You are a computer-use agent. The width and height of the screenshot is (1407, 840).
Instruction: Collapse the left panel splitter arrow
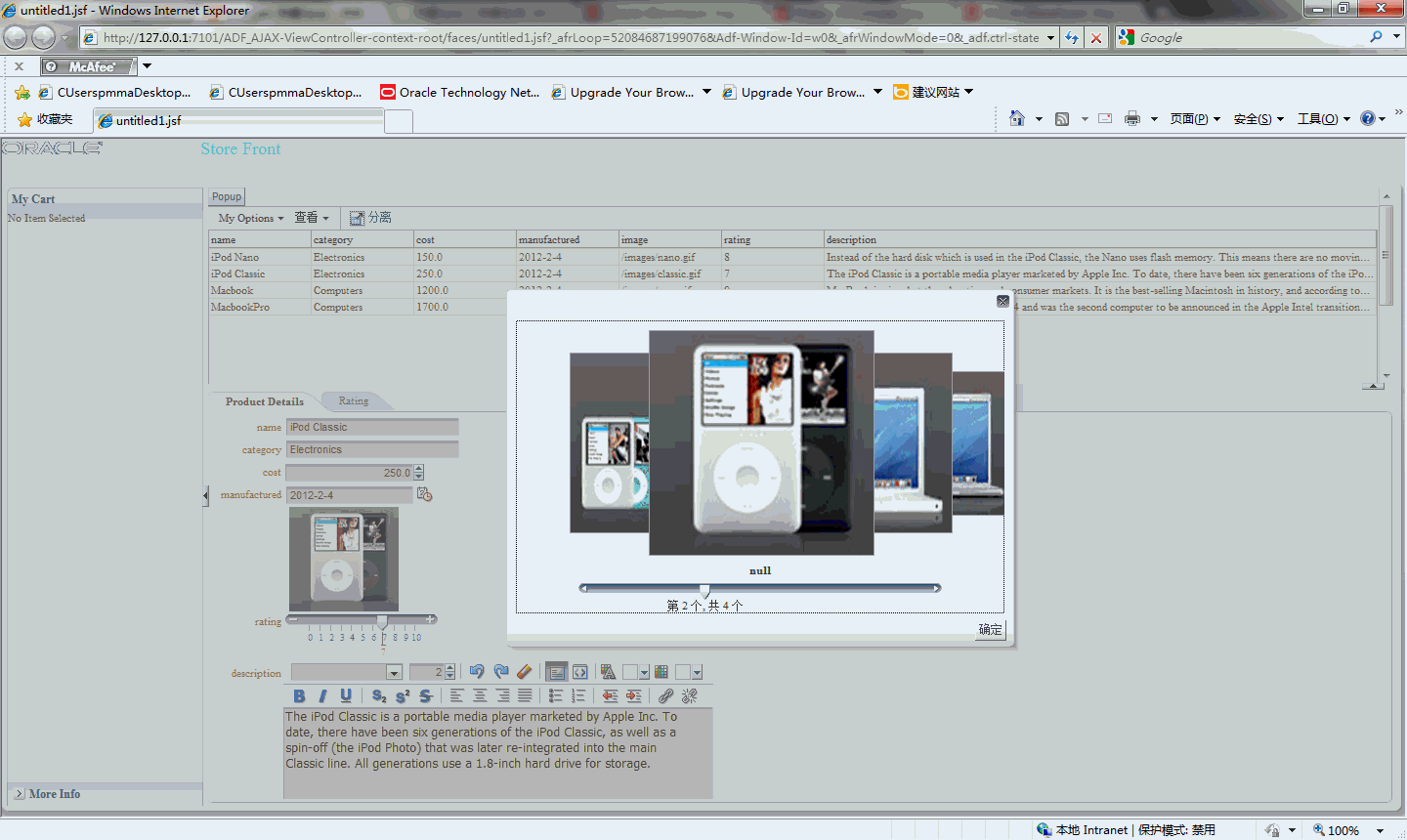point(205,495)
